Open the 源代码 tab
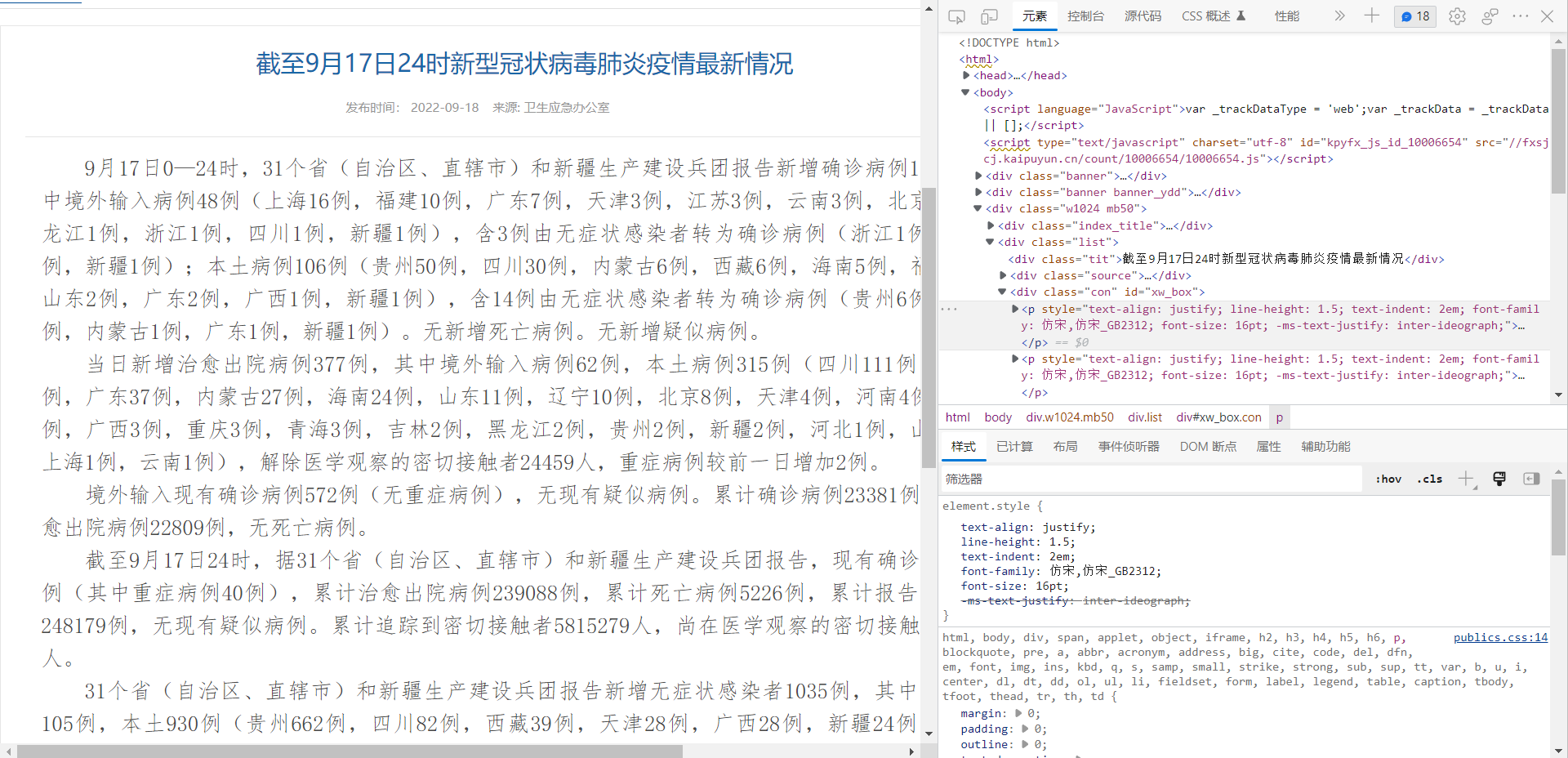The width and height of the screenshot is (1568, 758). coord(1143,16)
